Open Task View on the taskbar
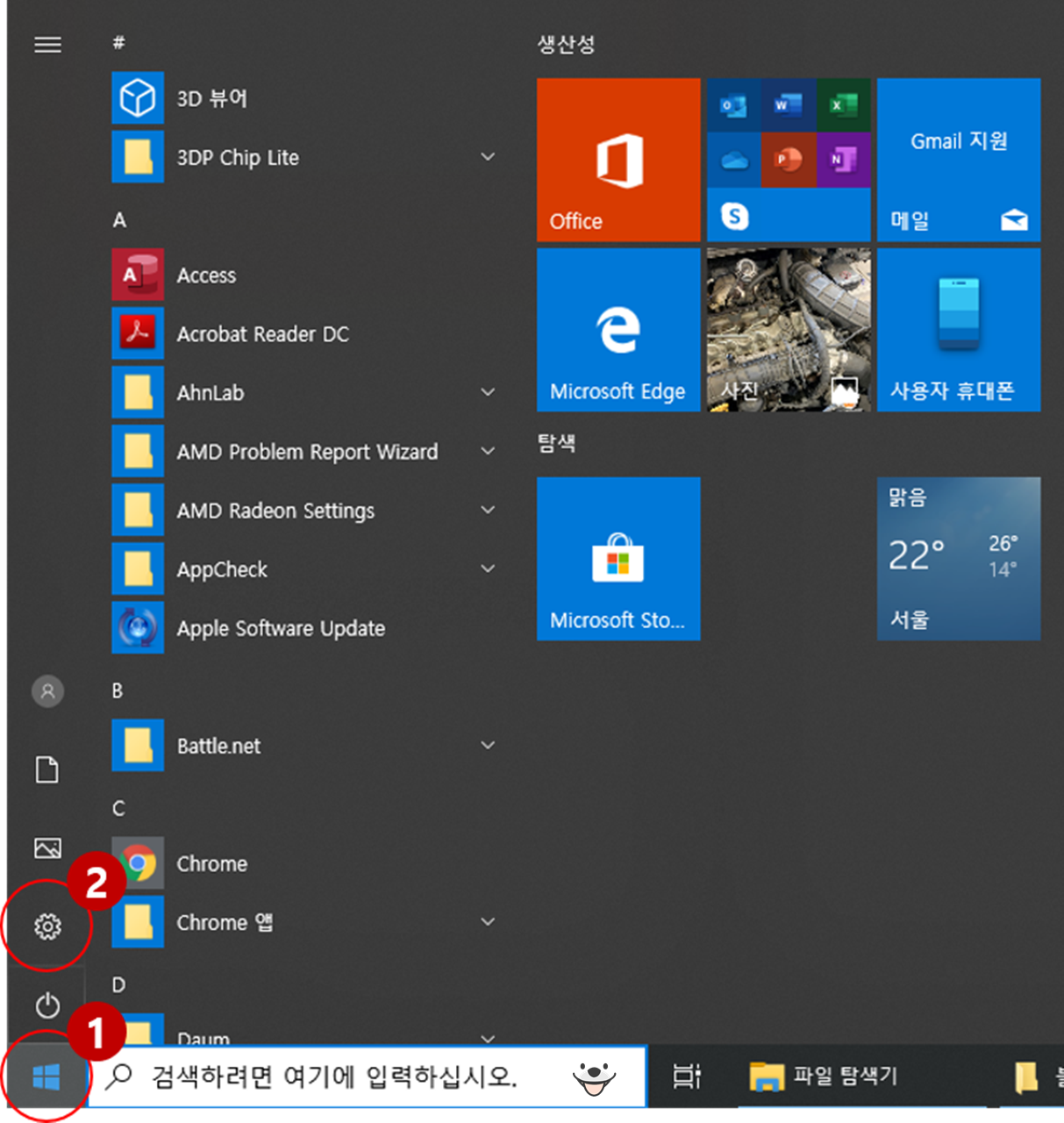 tap(687, 1076)
